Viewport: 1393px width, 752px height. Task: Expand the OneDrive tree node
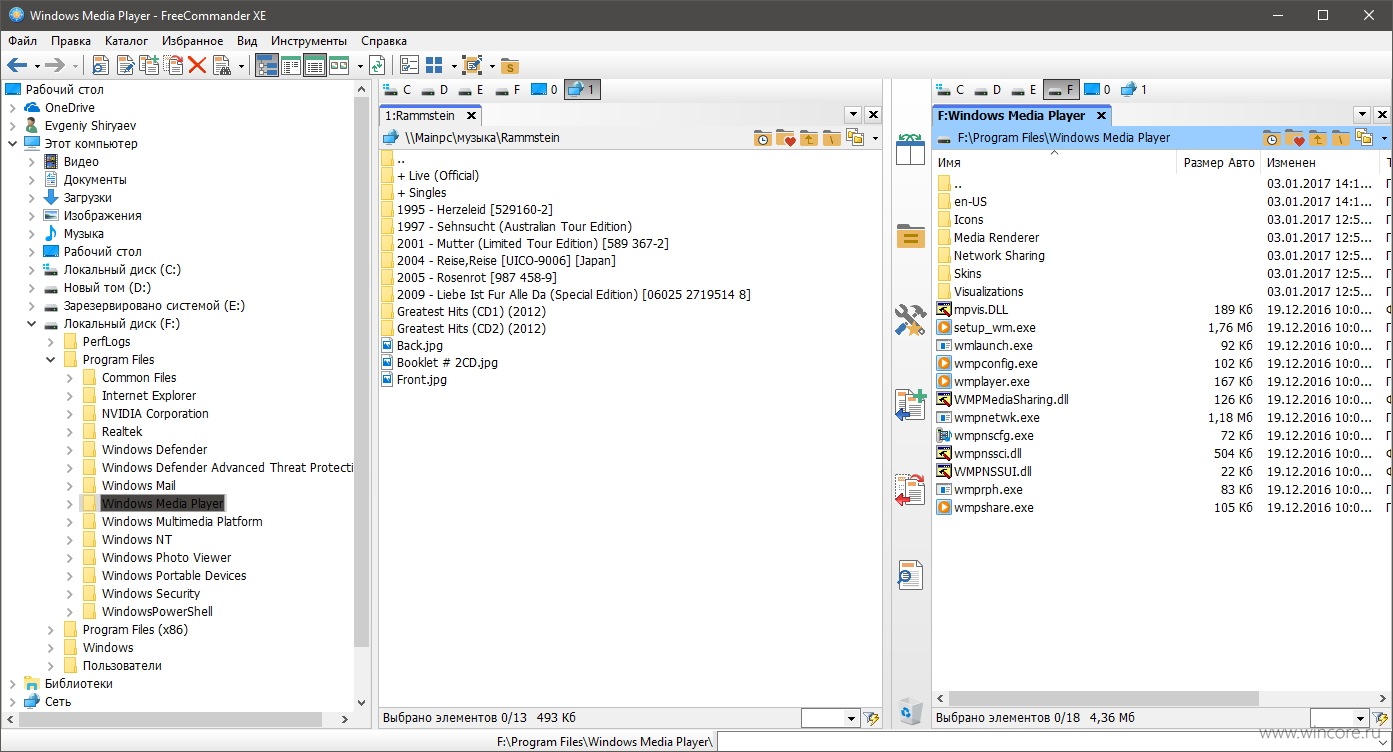click(12, 108)
